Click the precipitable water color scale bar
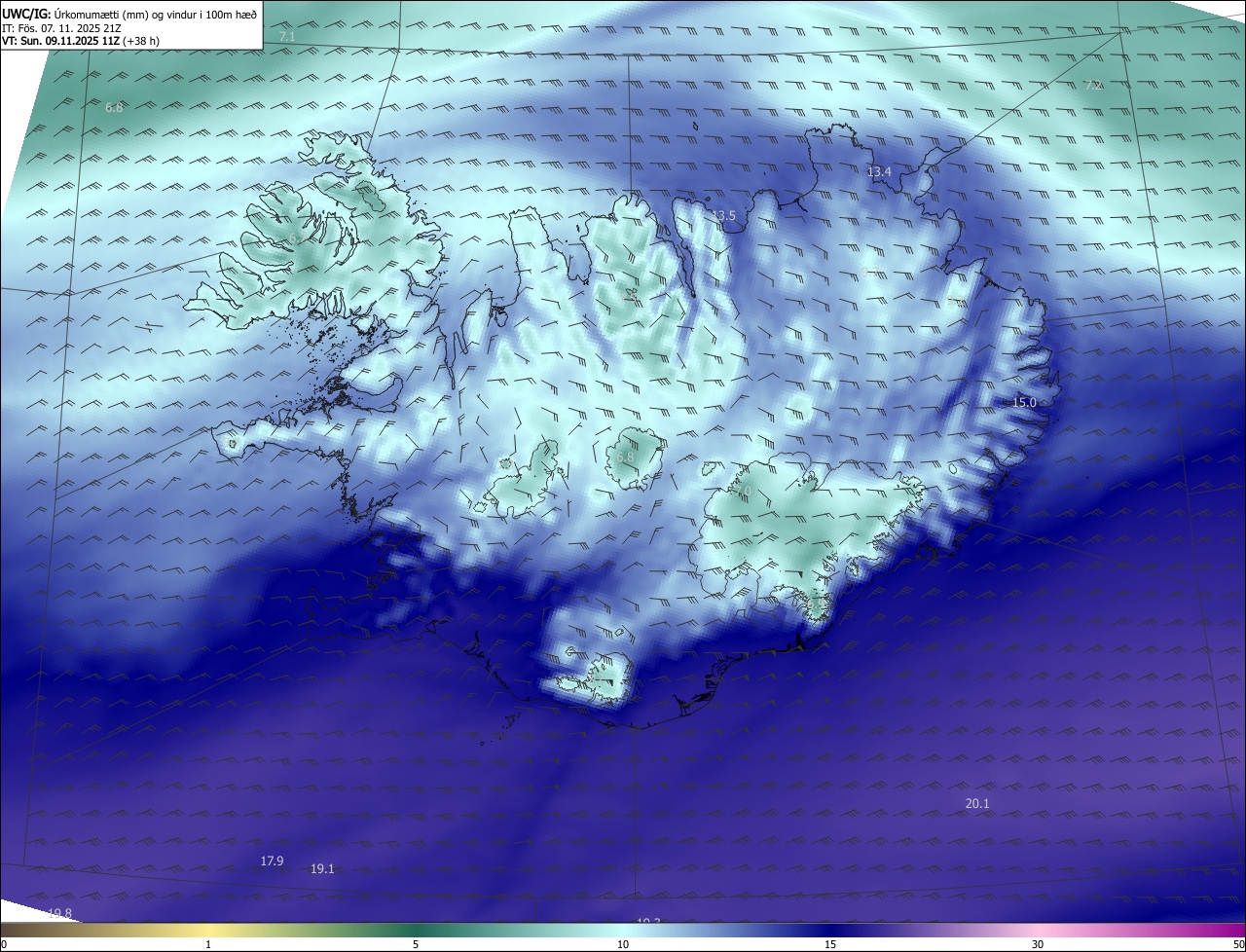1246x952 pixels. 623,930
